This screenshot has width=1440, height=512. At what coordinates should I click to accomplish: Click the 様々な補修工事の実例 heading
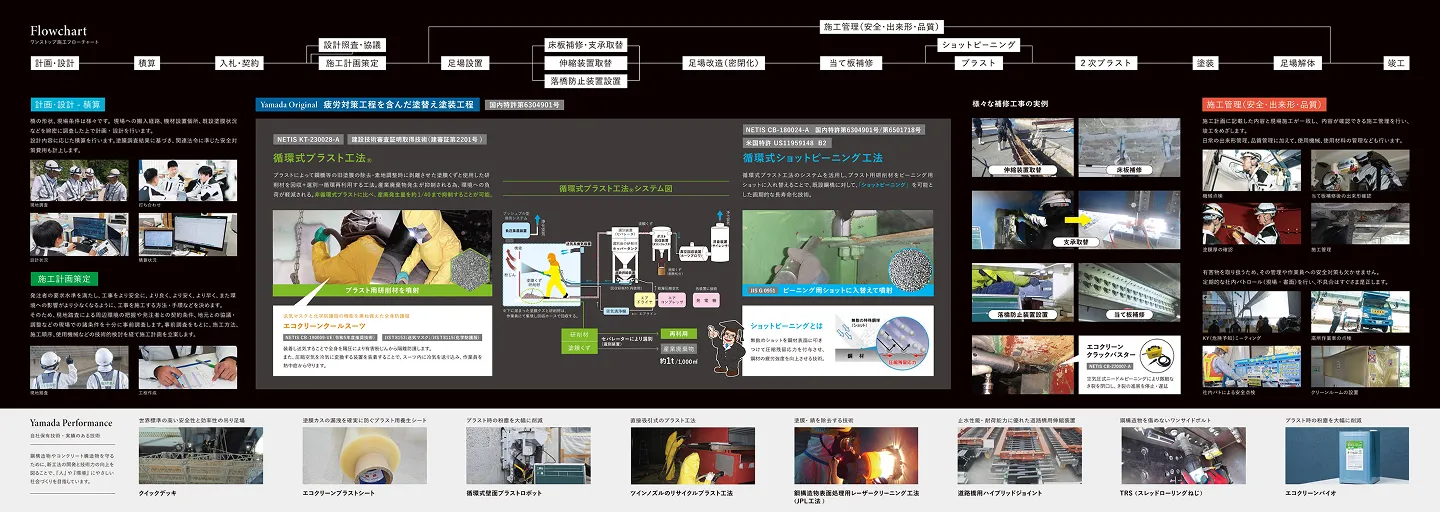point(1010,103)
